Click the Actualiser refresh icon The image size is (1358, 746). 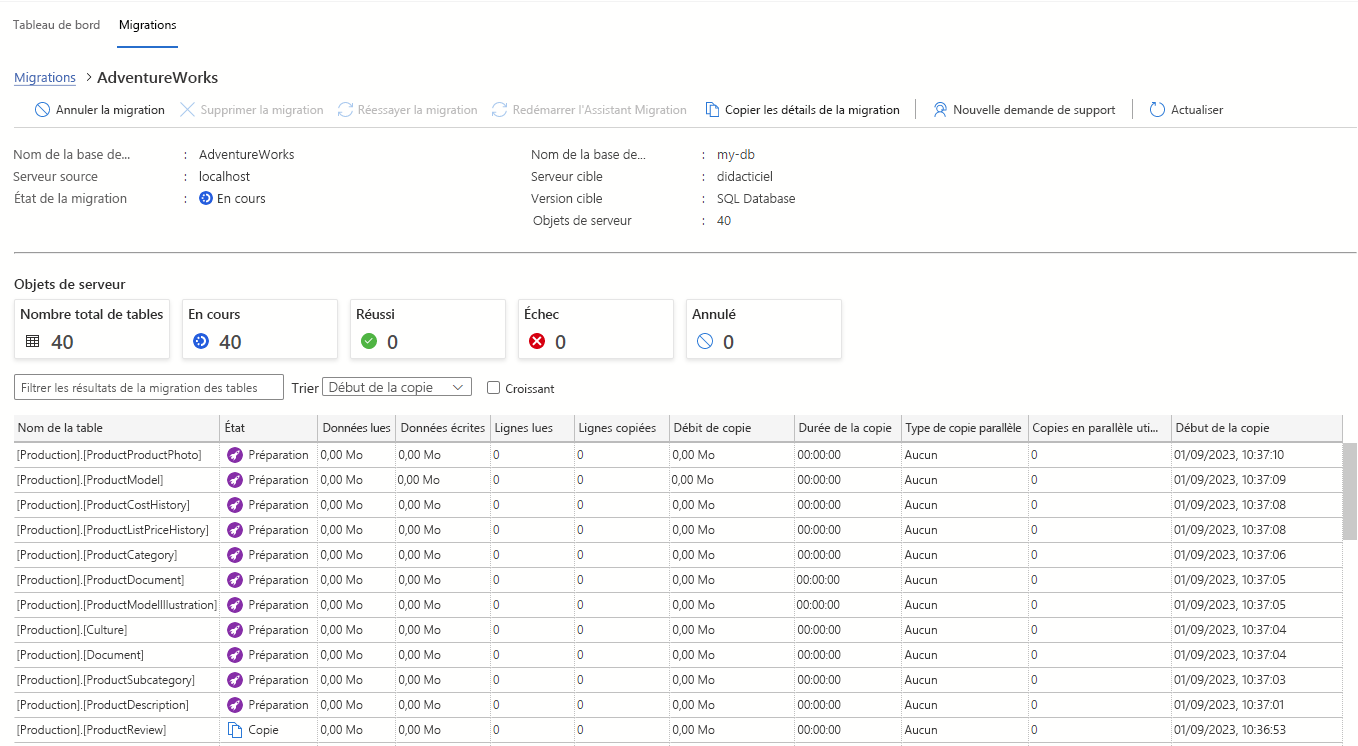tap(1157, 110)
